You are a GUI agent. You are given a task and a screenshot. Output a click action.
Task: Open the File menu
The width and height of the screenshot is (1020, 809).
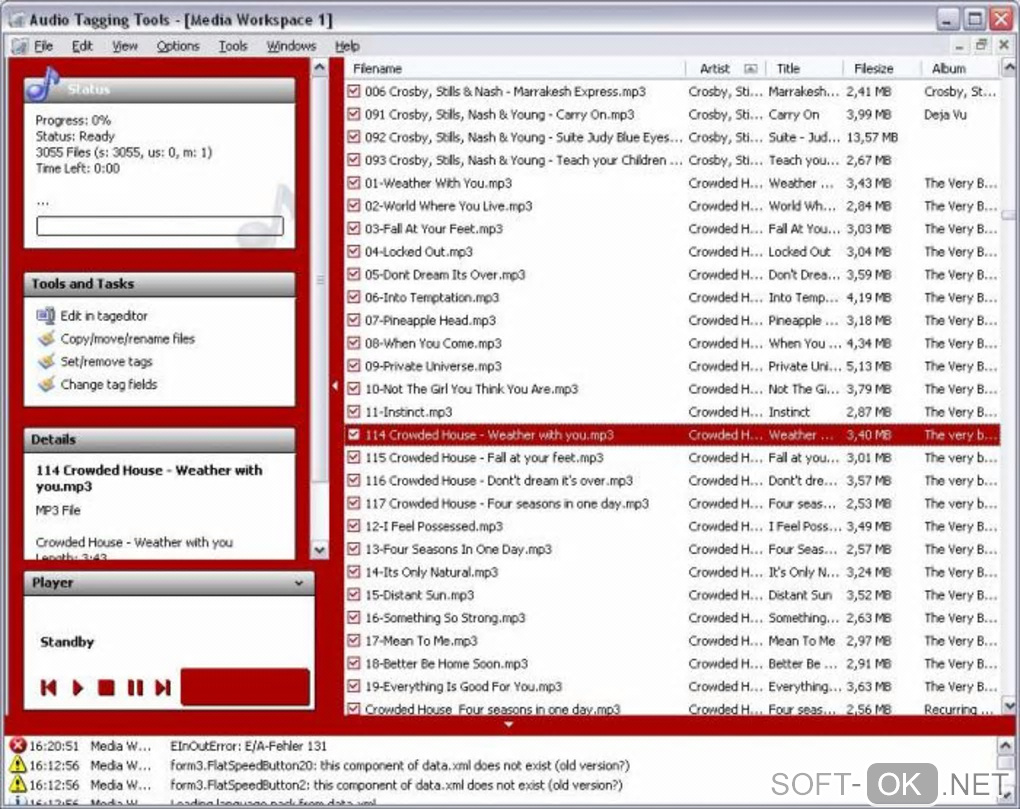coord(44,46)
